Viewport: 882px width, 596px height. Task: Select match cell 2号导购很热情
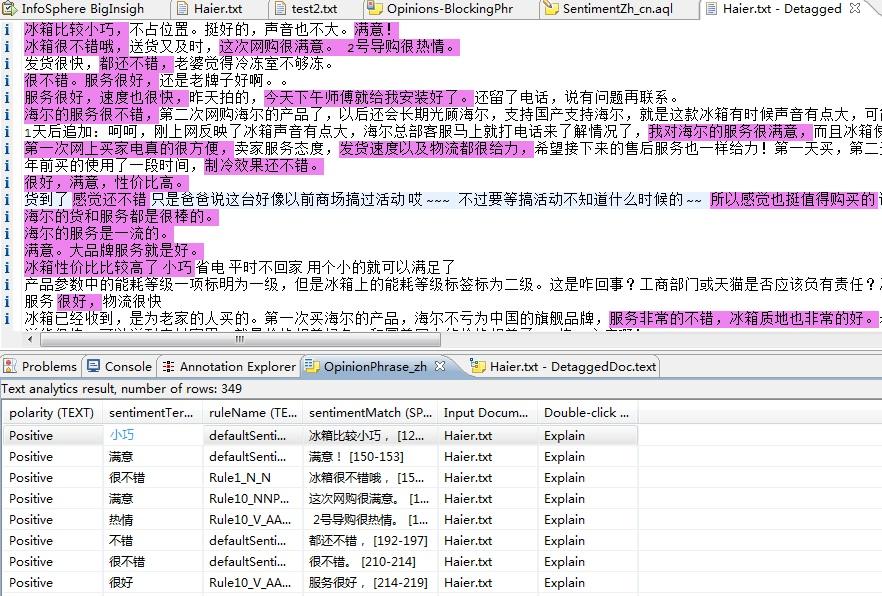pos(370,520)
